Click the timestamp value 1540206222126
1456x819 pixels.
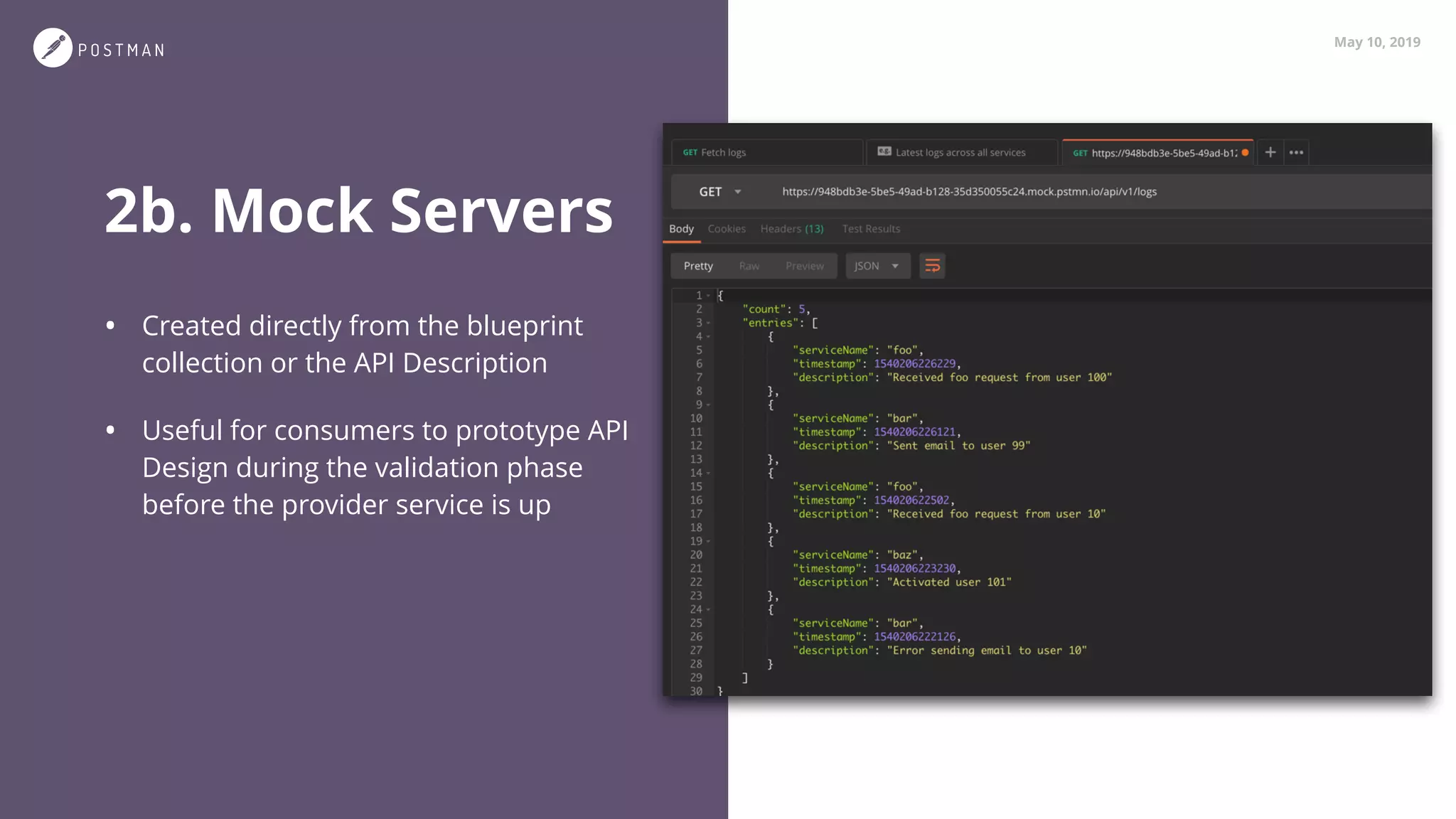pos(915,637)
